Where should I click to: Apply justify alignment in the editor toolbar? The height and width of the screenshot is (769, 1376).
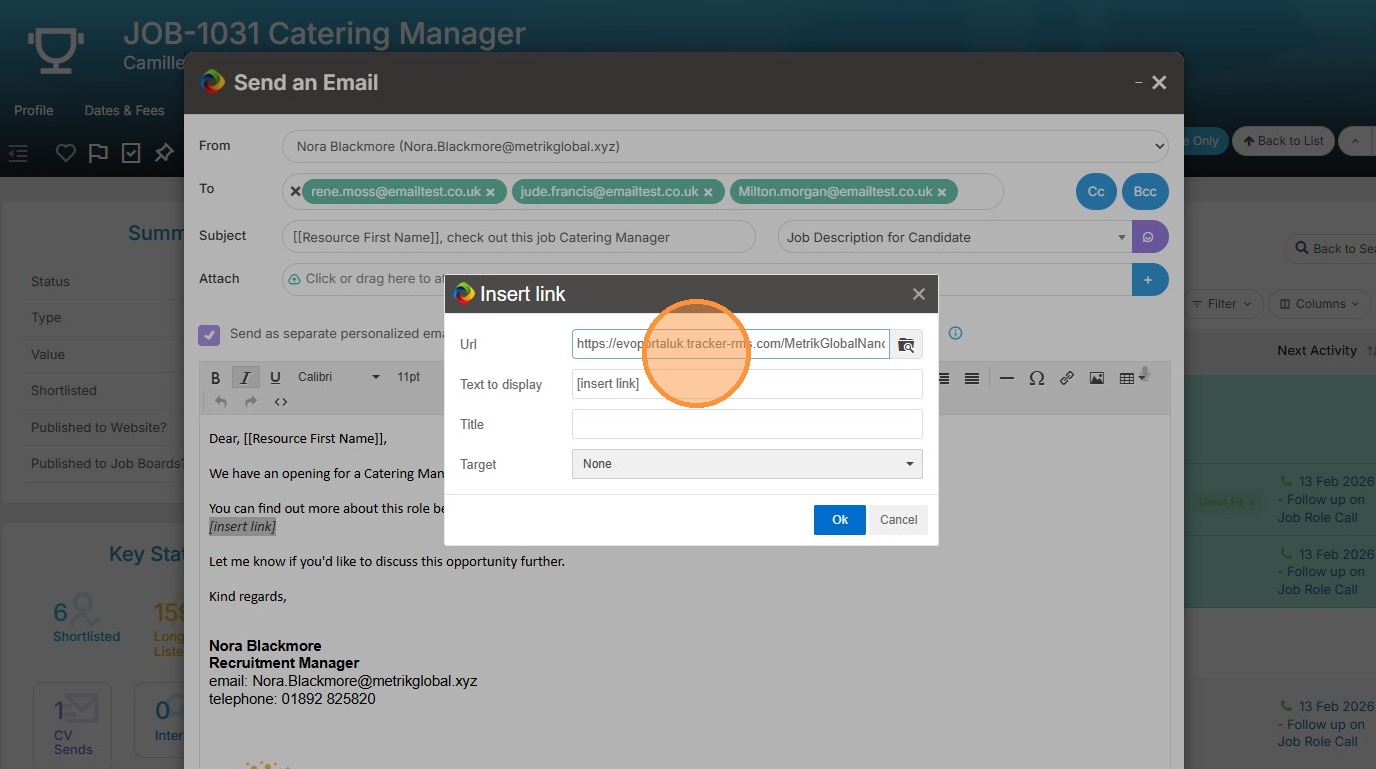972,378
